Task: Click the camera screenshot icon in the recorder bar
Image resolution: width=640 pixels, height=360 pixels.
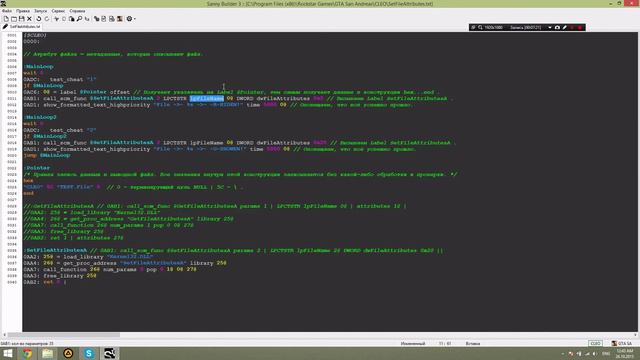Action: [x=557, y=27]
